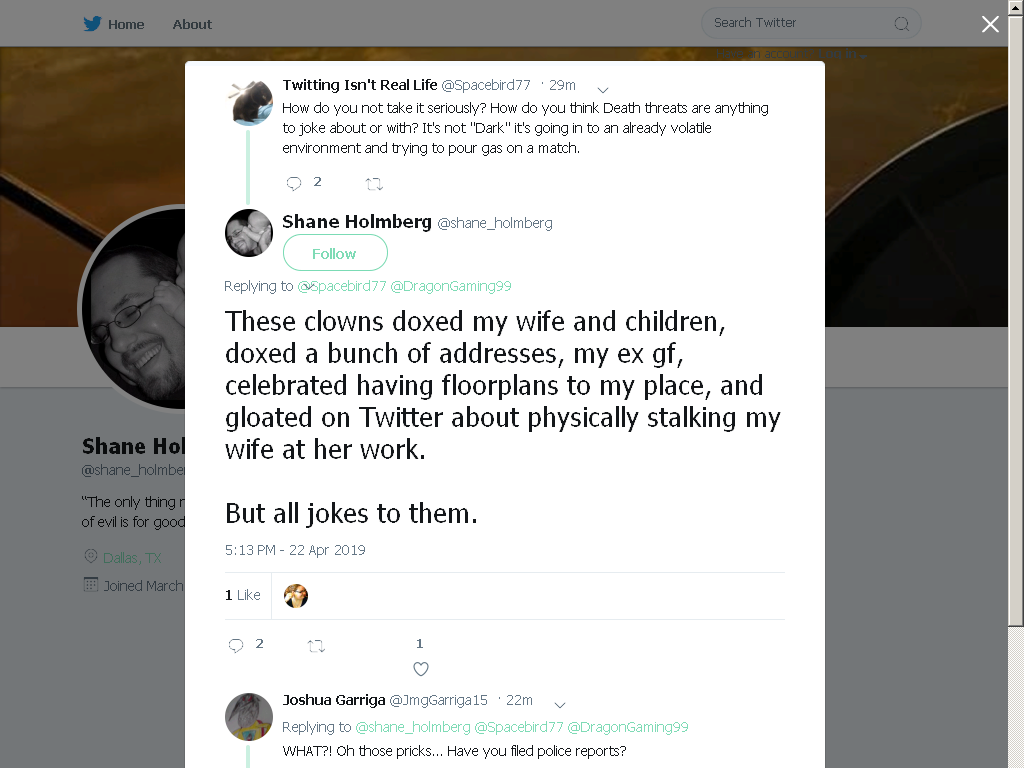
Task: Open the About menu item
Action: pyautogui.click(x=192, y=24)
